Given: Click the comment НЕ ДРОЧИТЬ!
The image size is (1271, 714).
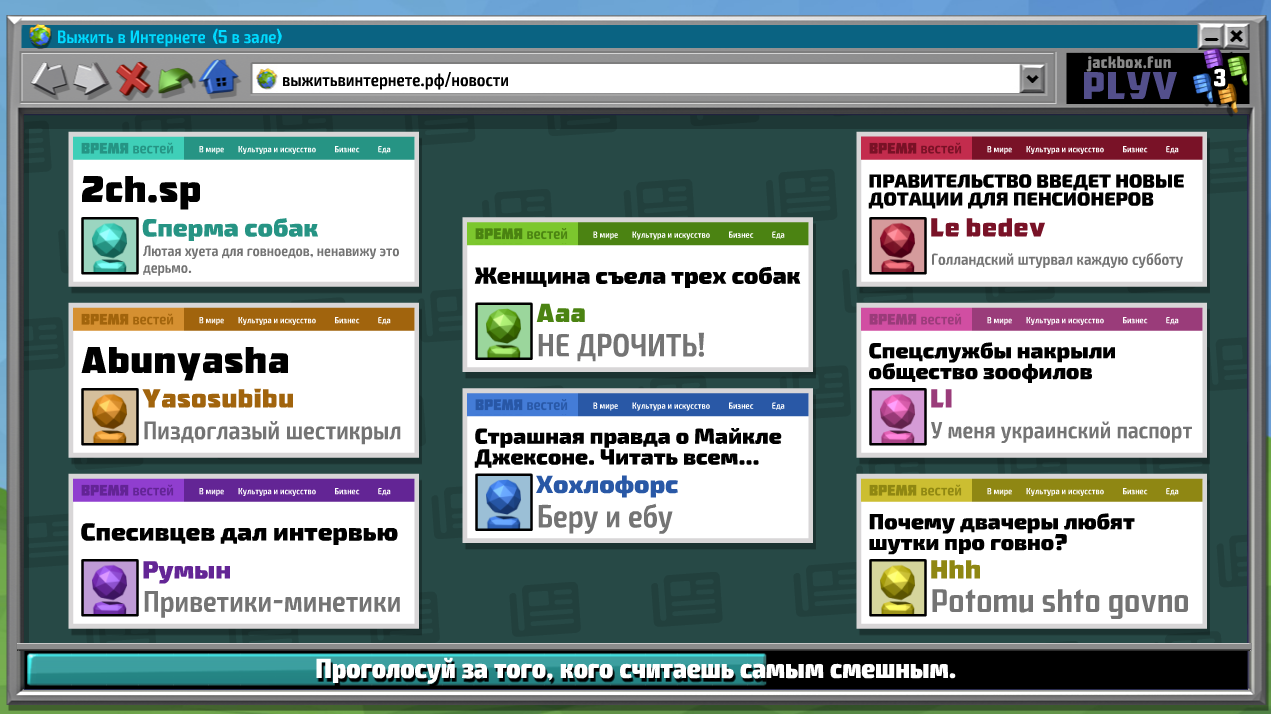Looking at the screenshot, I should pyautogui.click(x=621, y=345).
